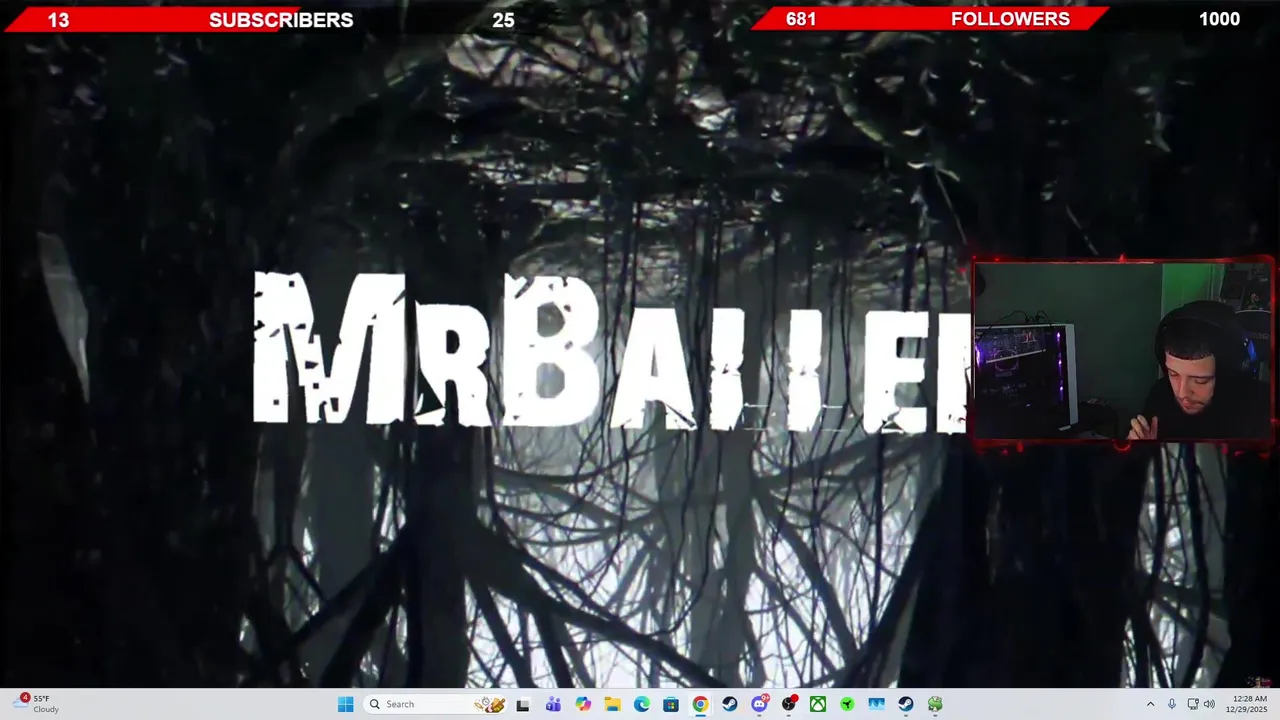Launch Microsoft Teams from the taskbar
Screen dimensions: 1280x720
click(553, 704)
